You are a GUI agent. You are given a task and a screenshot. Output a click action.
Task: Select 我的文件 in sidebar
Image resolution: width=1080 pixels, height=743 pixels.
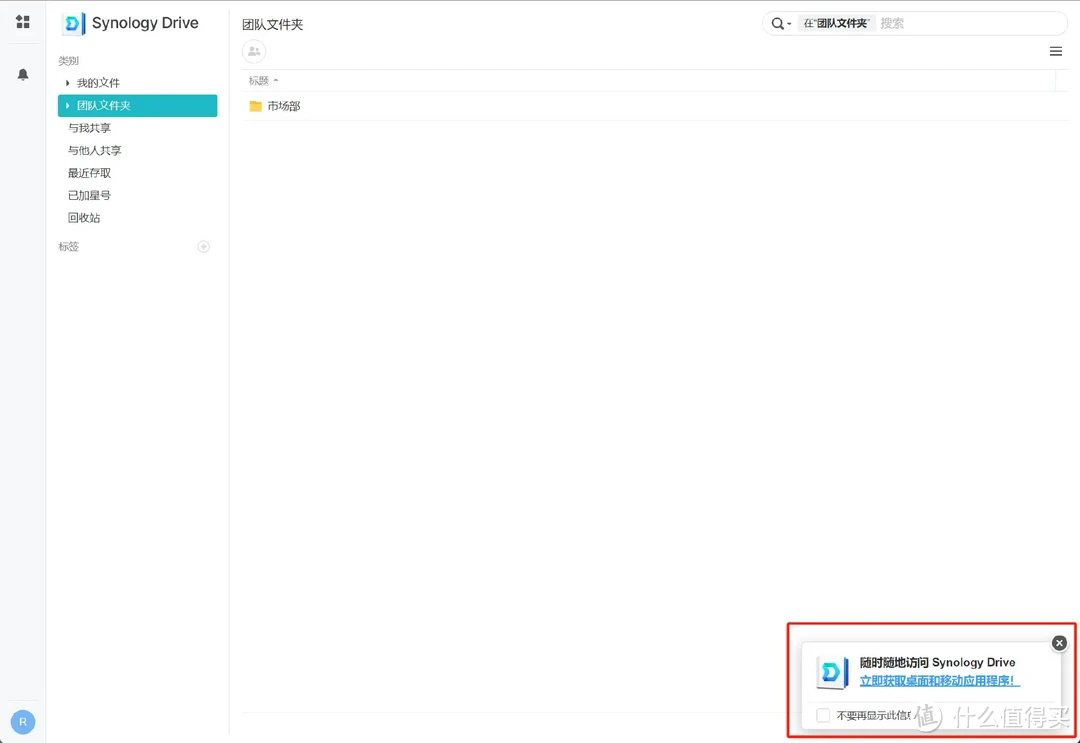[98, 83]
